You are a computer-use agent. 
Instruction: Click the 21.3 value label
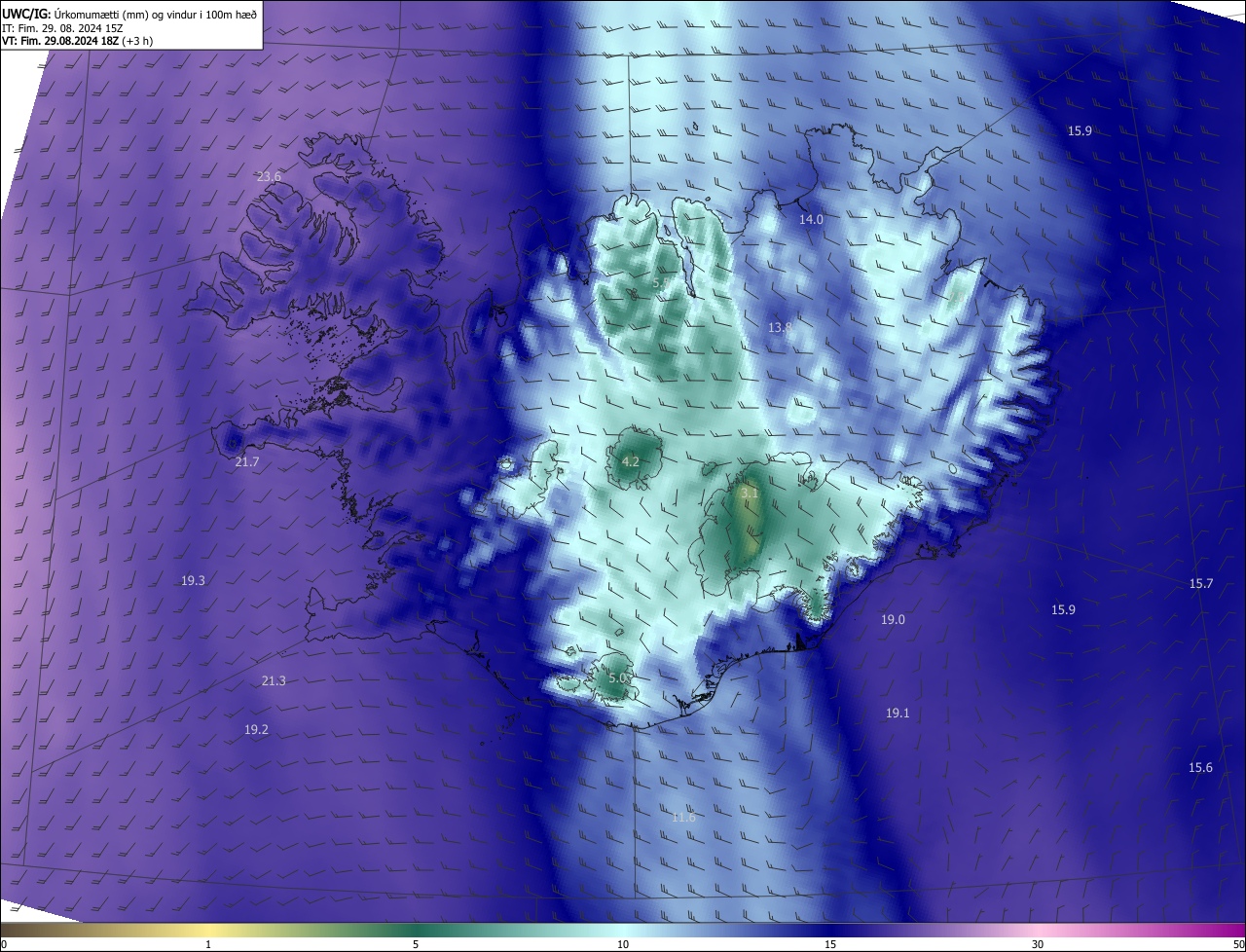pyautogui.click(x=274, y=680)
